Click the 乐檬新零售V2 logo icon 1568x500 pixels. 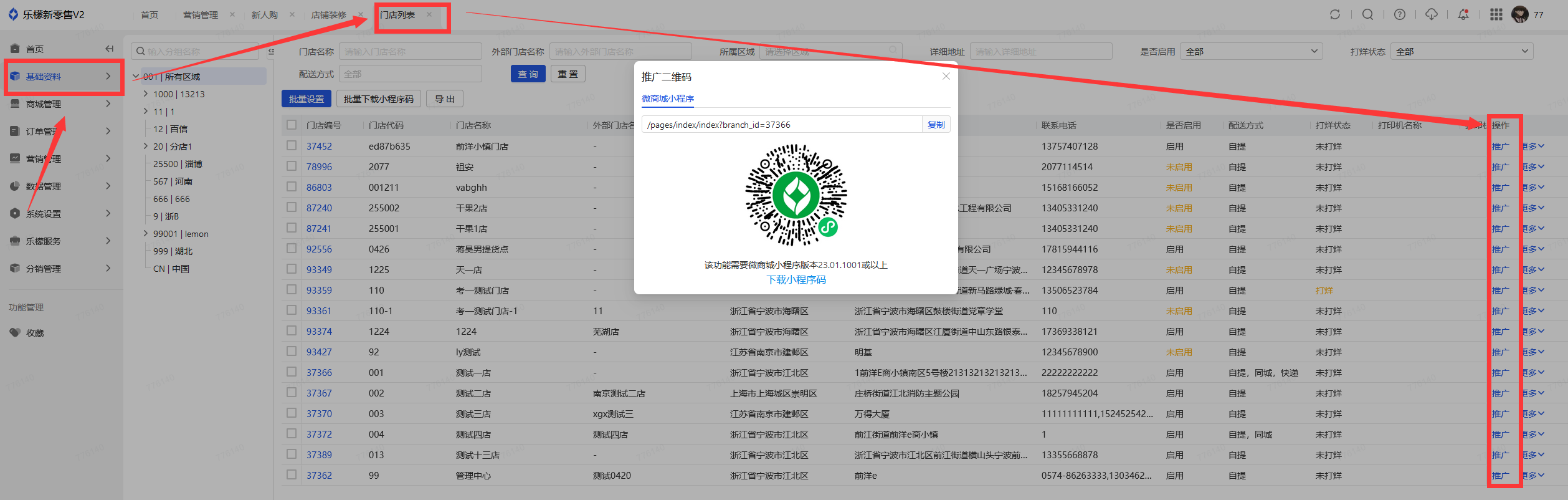click(x=13, y=14)
